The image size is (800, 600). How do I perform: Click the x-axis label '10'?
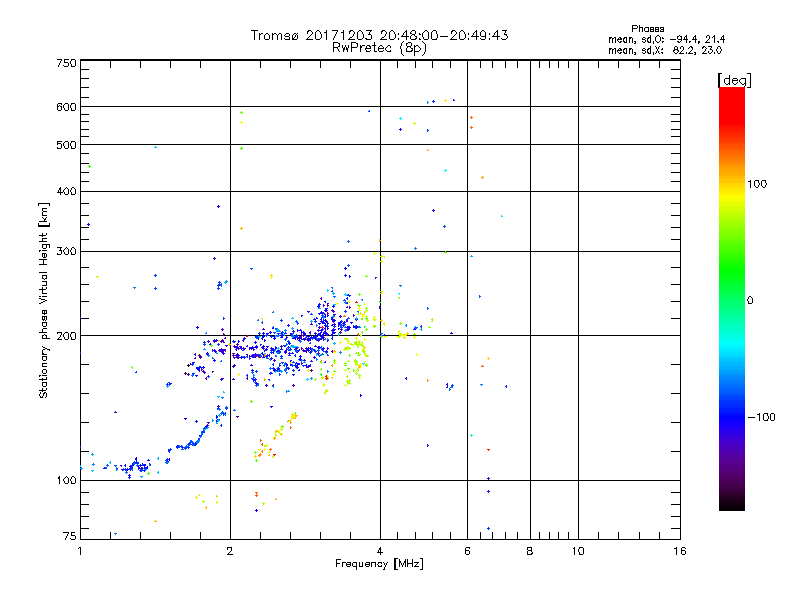point(578,551)
